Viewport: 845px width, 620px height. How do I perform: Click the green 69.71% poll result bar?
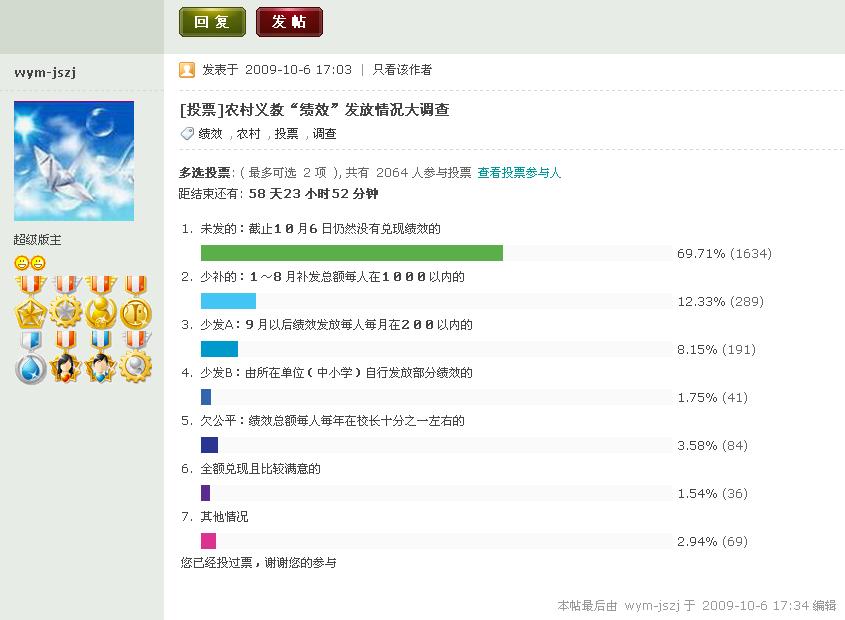[x=352, y=253]
